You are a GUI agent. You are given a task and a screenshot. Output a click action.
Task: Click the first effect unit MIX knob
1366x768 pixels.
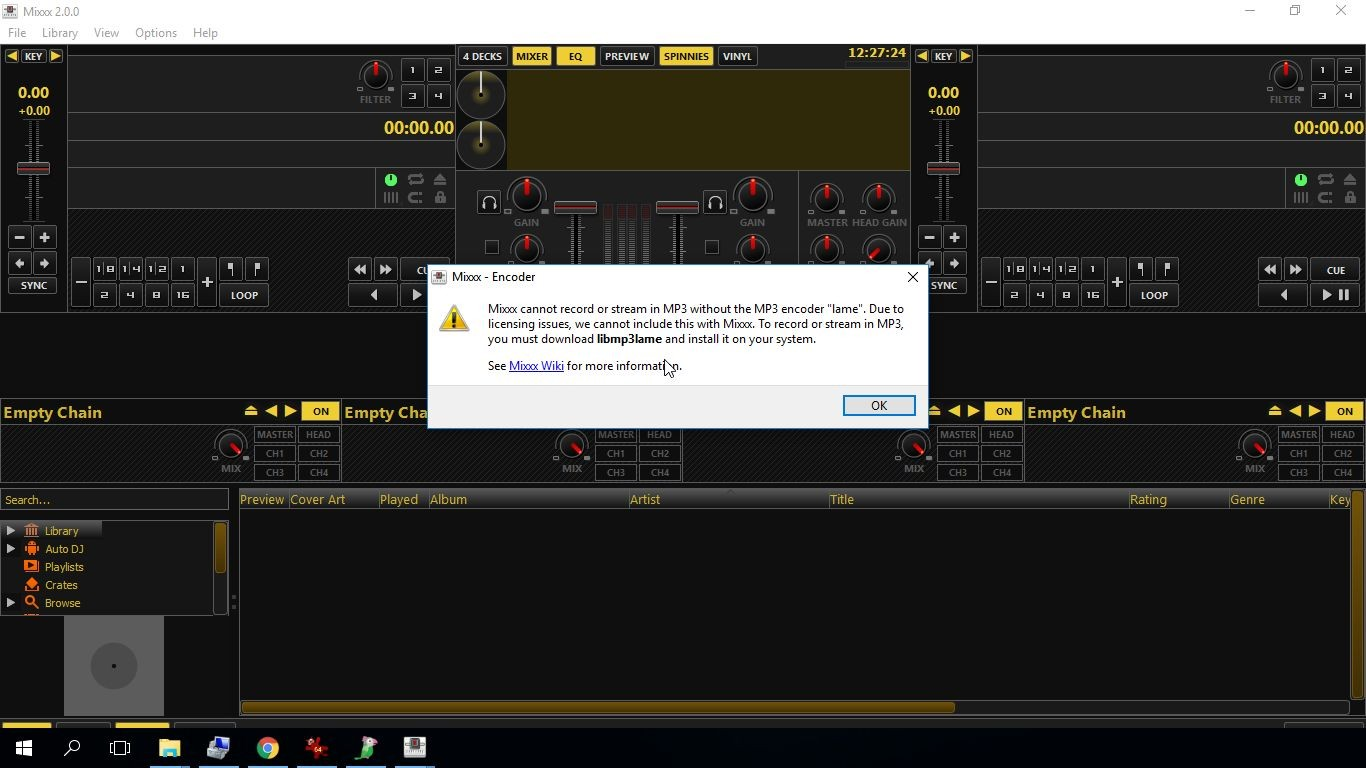coord(231,446)
